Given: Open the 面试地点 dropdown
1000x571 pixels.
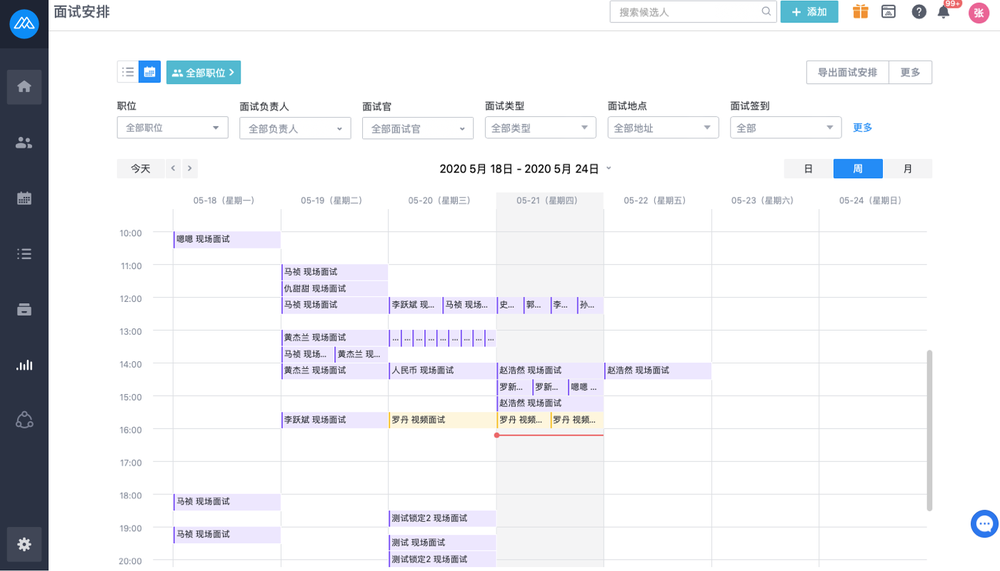Looking at the screenshot, I should click(x=663, y=128).
